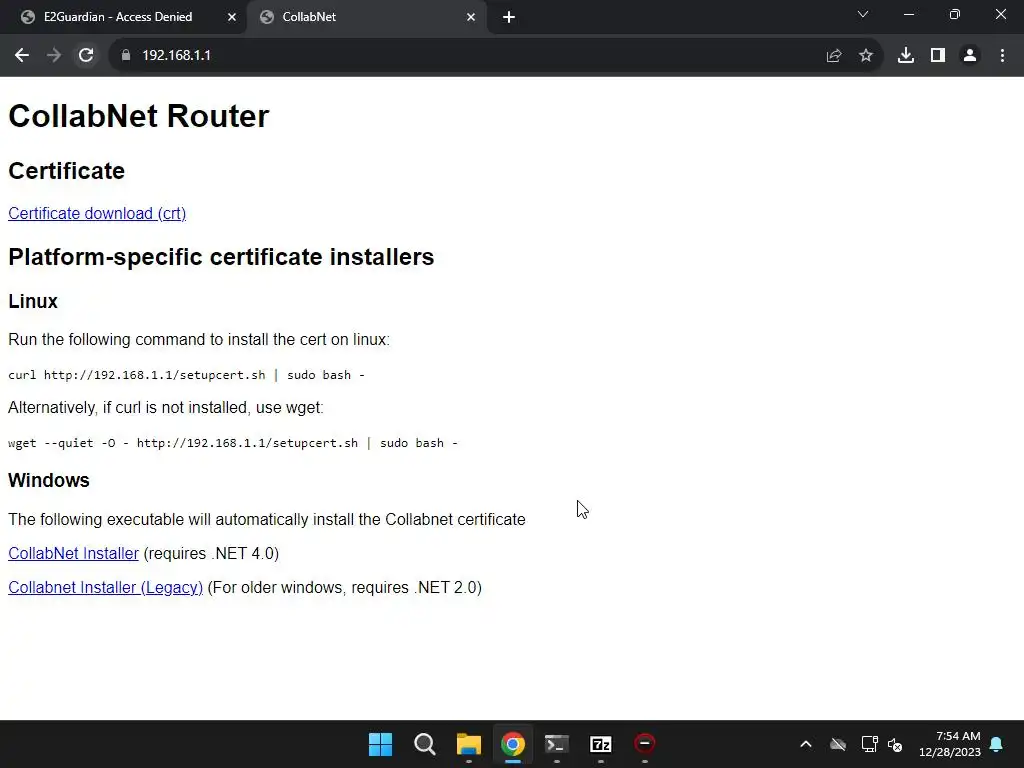The image size is (1024, 768).
Task: Bookmark this tab with star icon
Action: 866,56
